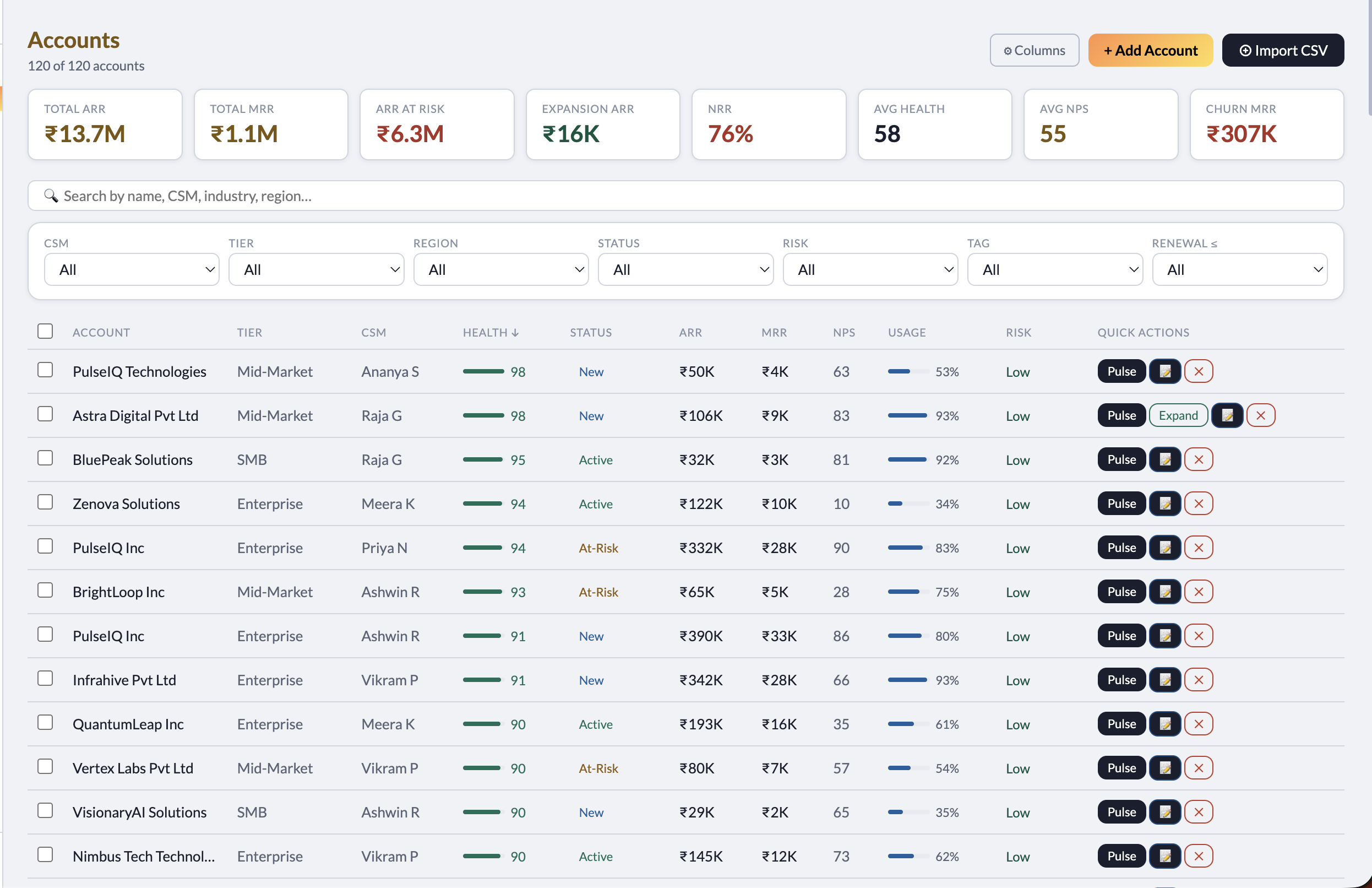Check the Astra Digital Pvt Ltd checkbox
Image resolution: width=1372 pixels, height=888 pixels.
45,414
